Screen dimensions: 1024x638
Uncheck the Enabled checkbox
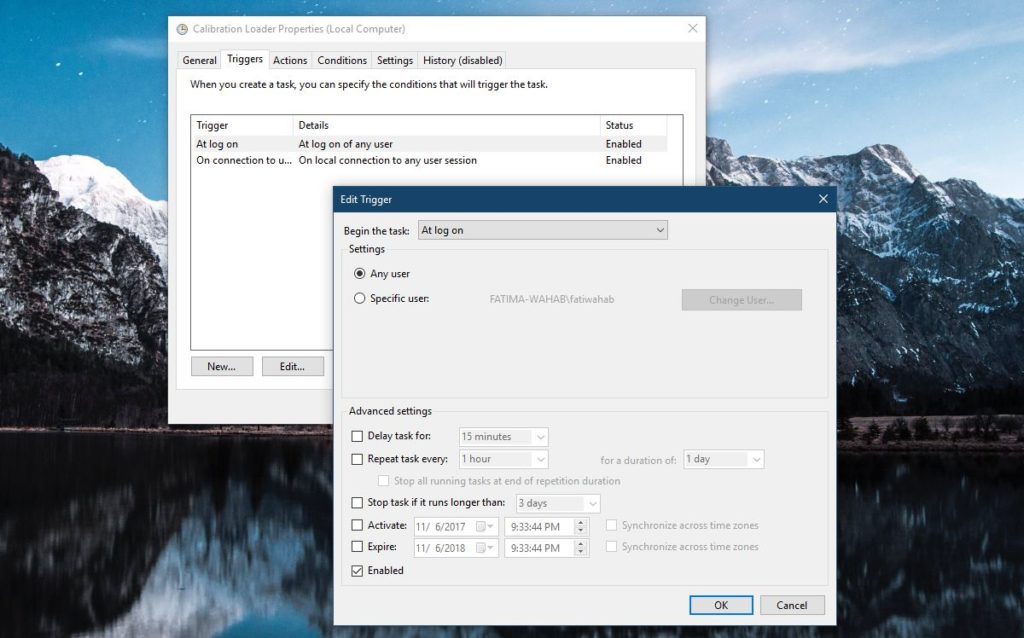pos(356,570)
